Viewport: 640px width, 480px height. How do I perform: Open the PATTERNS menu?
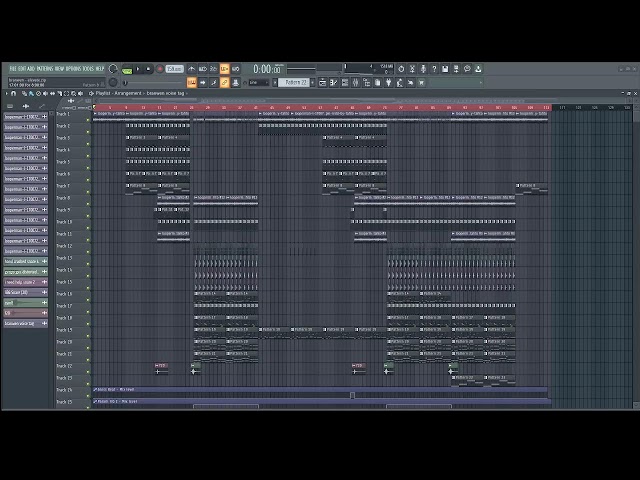point(45,69)
